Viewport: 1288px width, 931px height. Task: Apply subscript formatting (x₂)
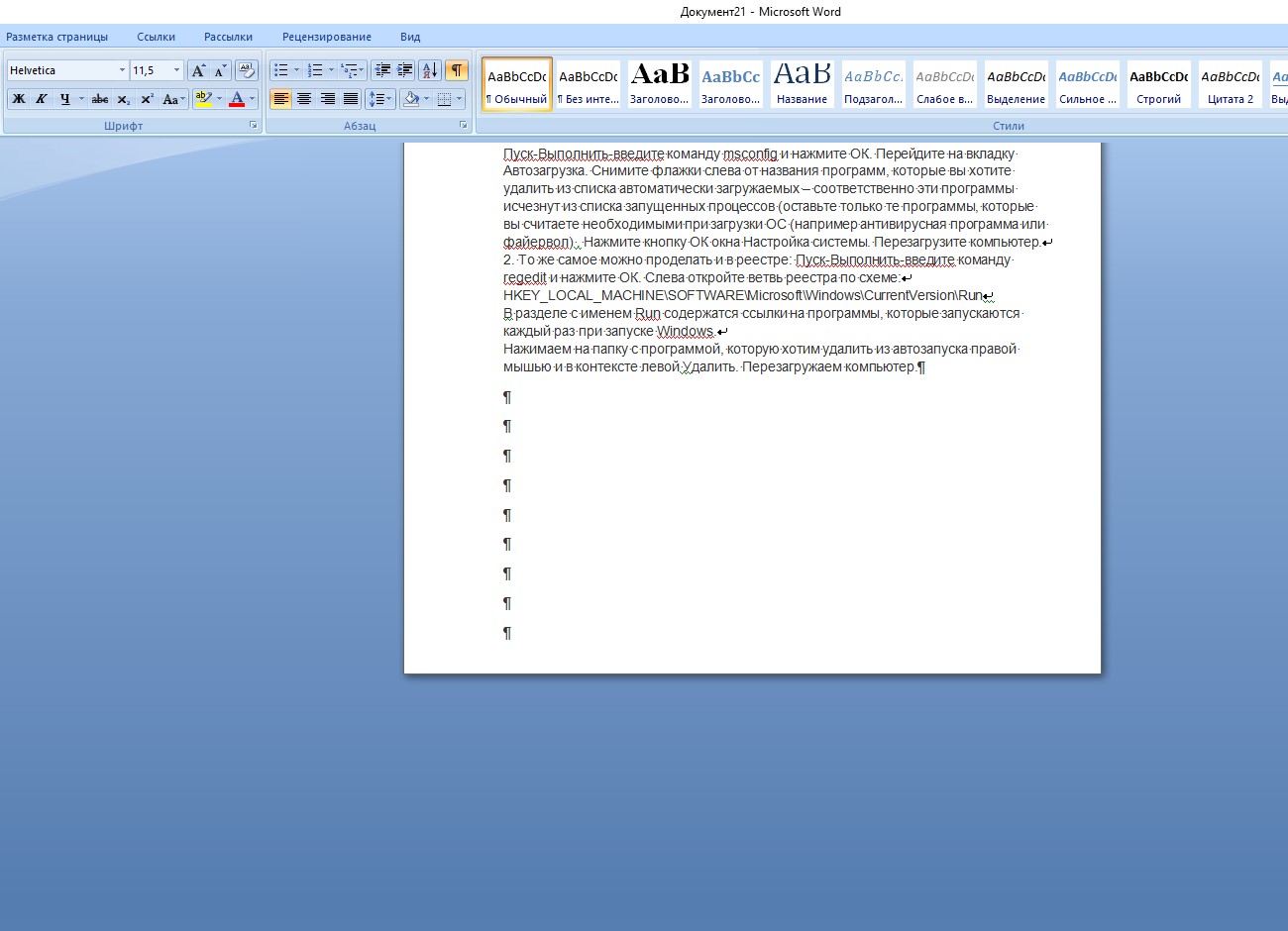(x=123, y=99)
